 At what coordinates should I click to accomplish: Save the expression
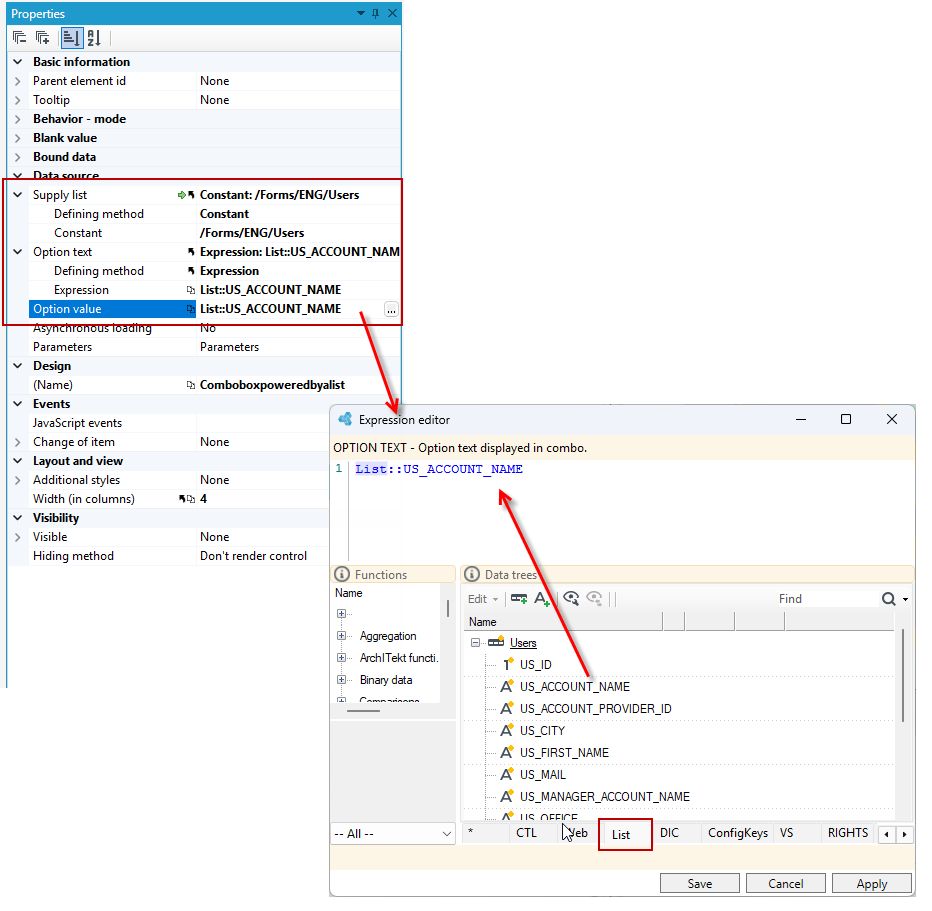point(700,884)
